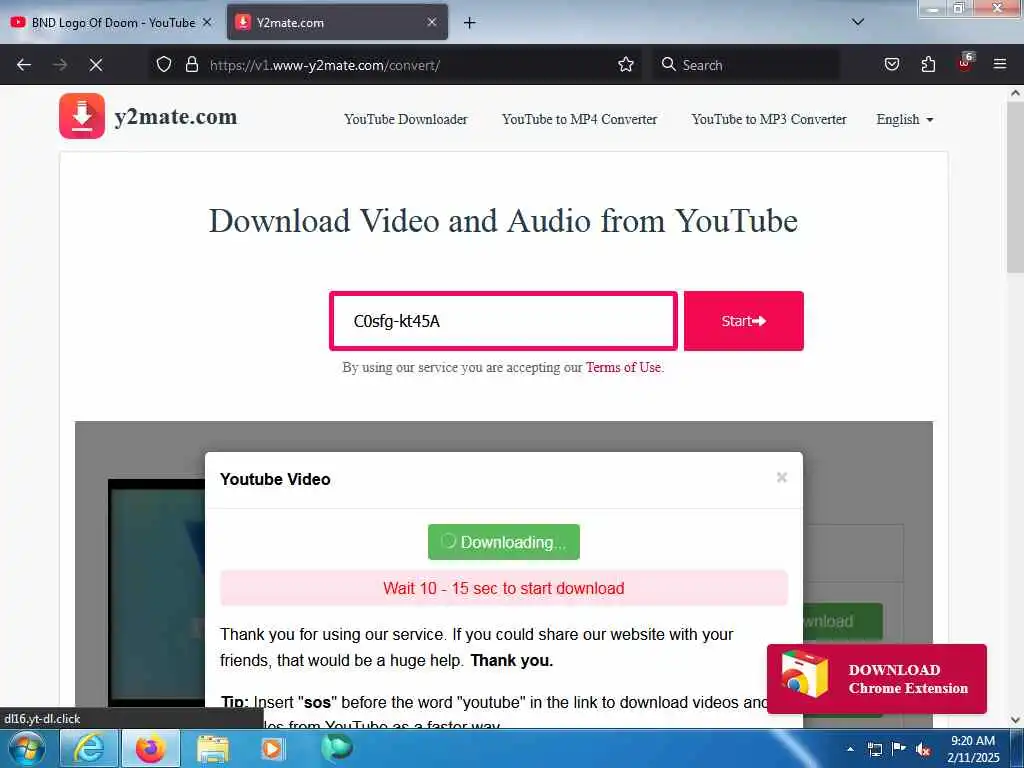Click the network tray icon
The height and width of the screenshot is (768, 1024).
[874, 749]
